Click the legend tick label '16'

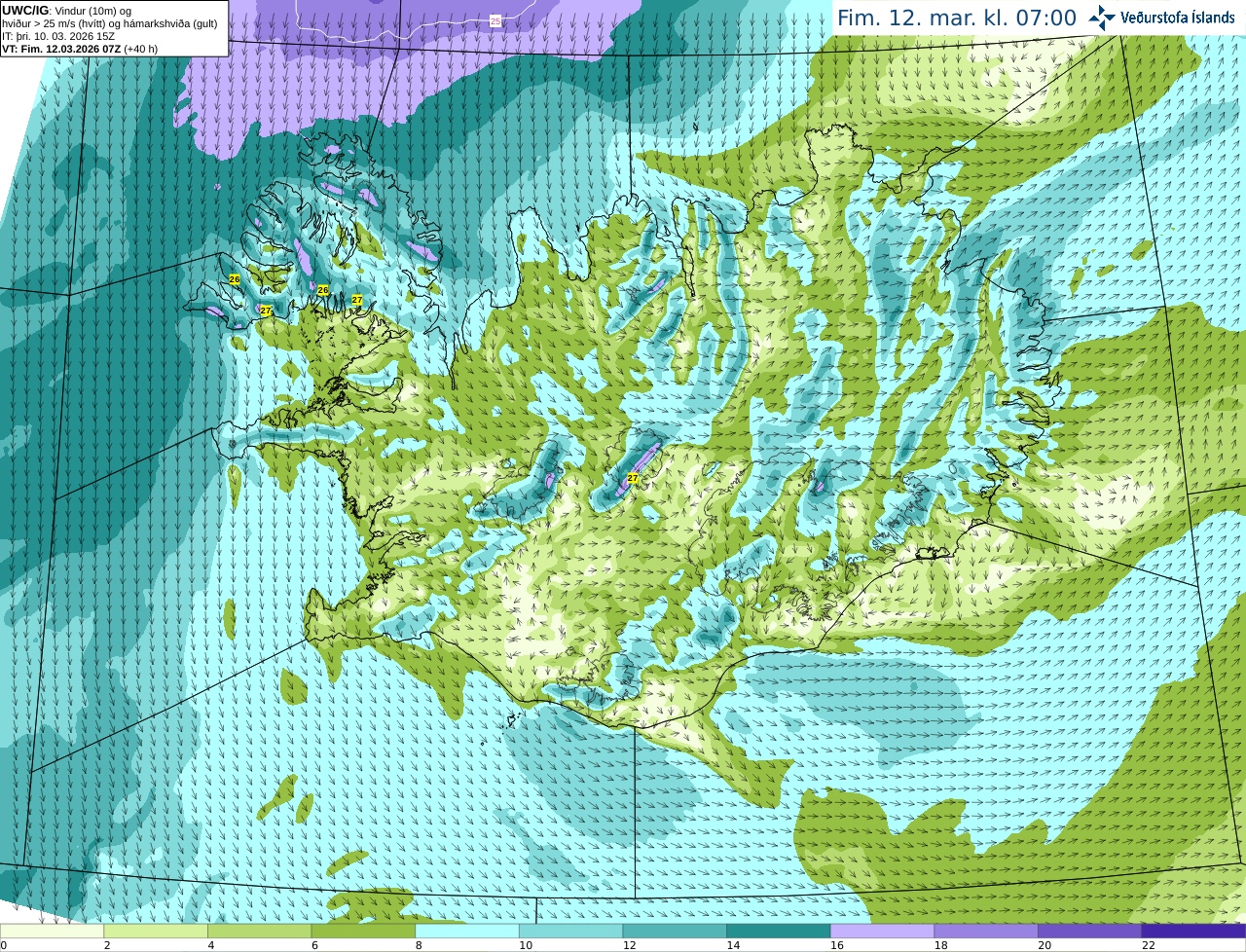(x=837, y=945)
